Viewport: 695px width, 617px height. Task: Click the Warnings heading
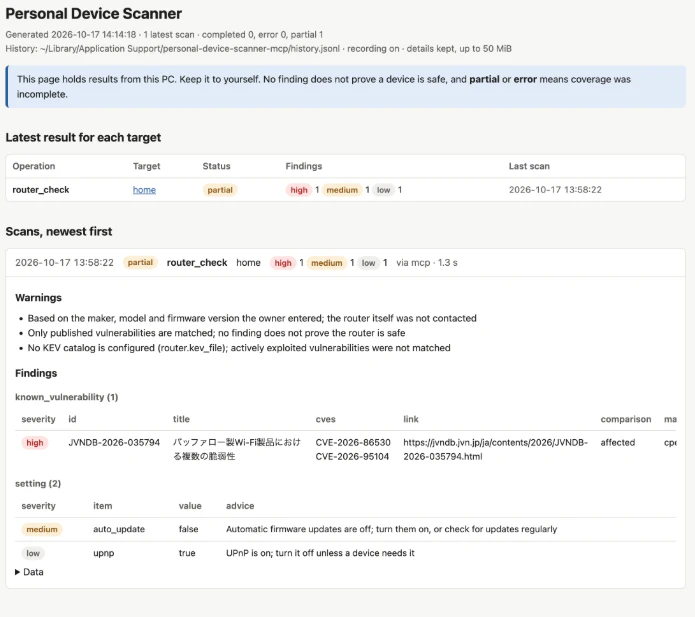pyautogui.click(x=39, y=297)
